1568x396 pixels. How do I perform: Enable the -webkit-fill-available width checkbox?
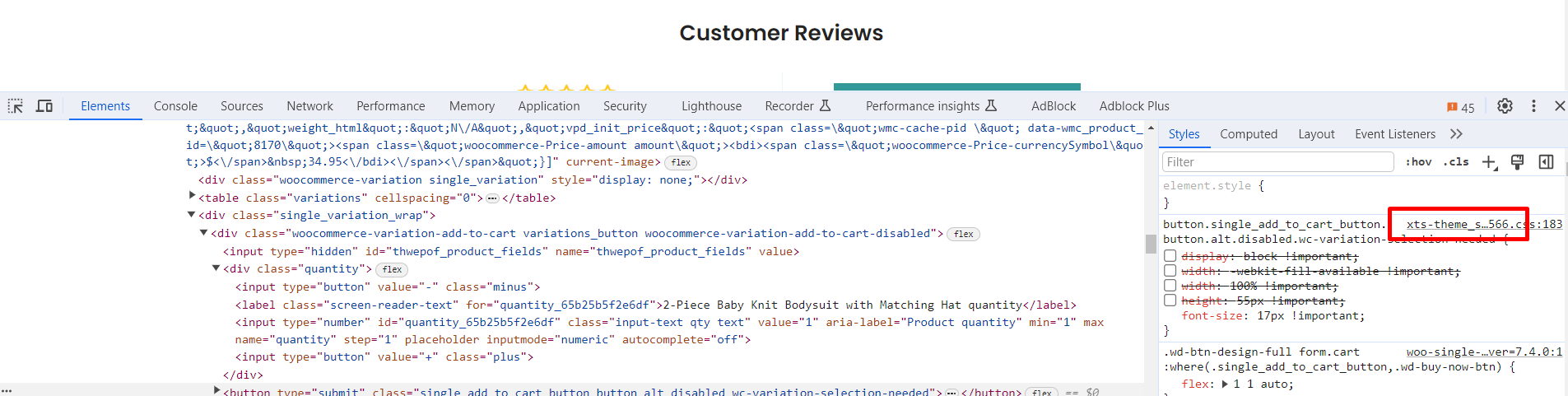[1170, 271]
